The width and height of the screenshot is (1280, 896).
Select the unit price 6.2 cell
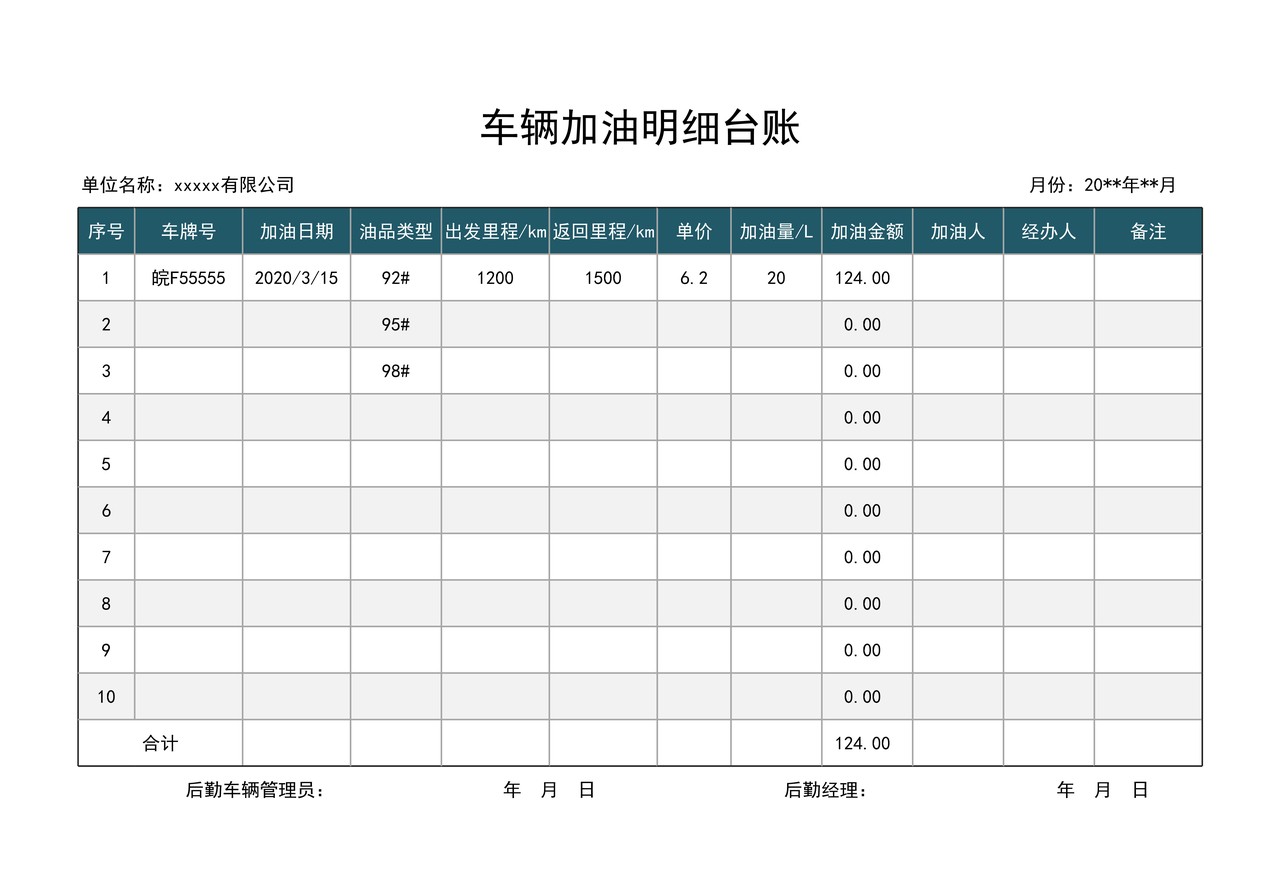point(693,277)
